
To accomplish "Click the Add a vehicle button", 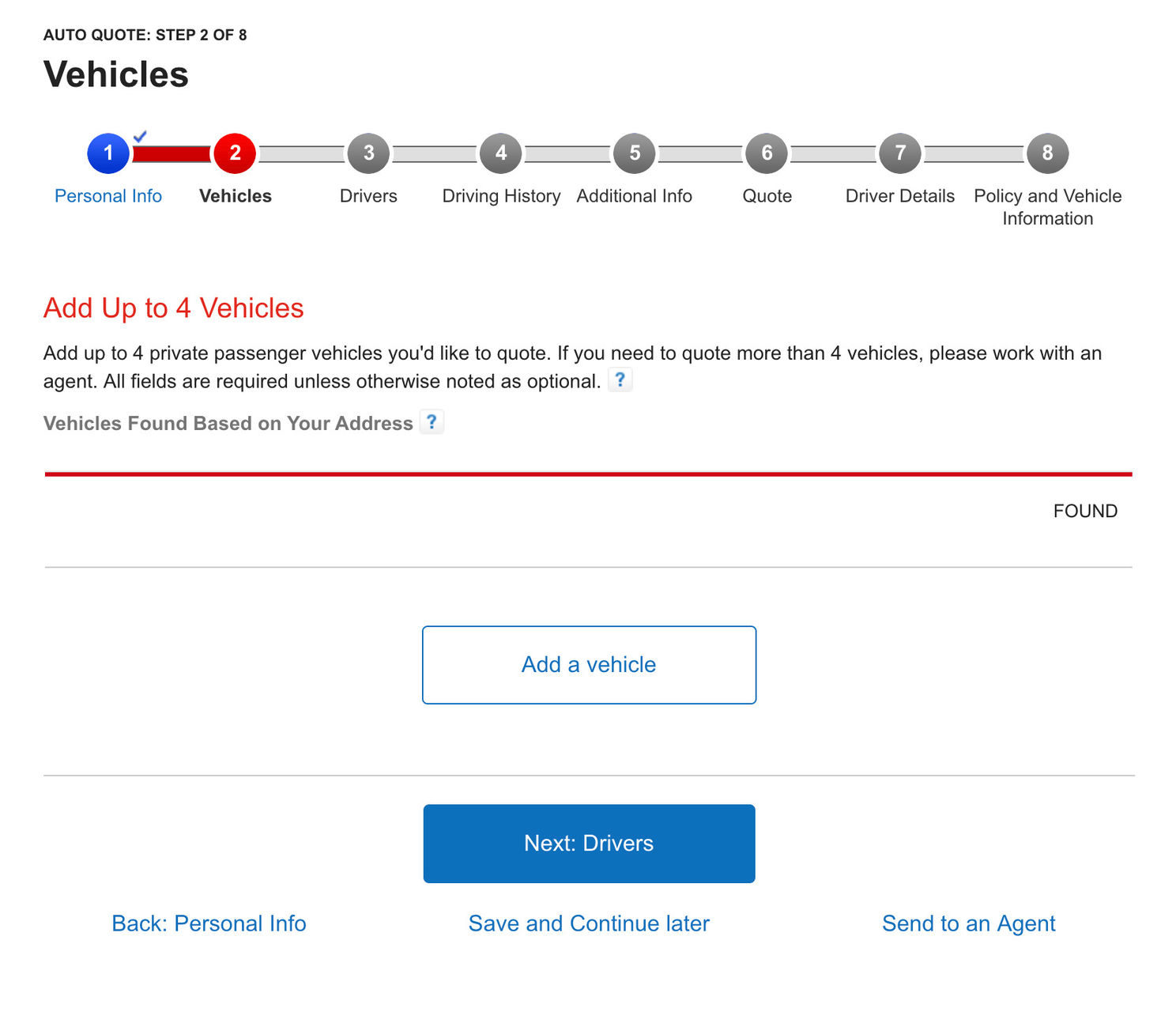I will (x=588, y=664).
